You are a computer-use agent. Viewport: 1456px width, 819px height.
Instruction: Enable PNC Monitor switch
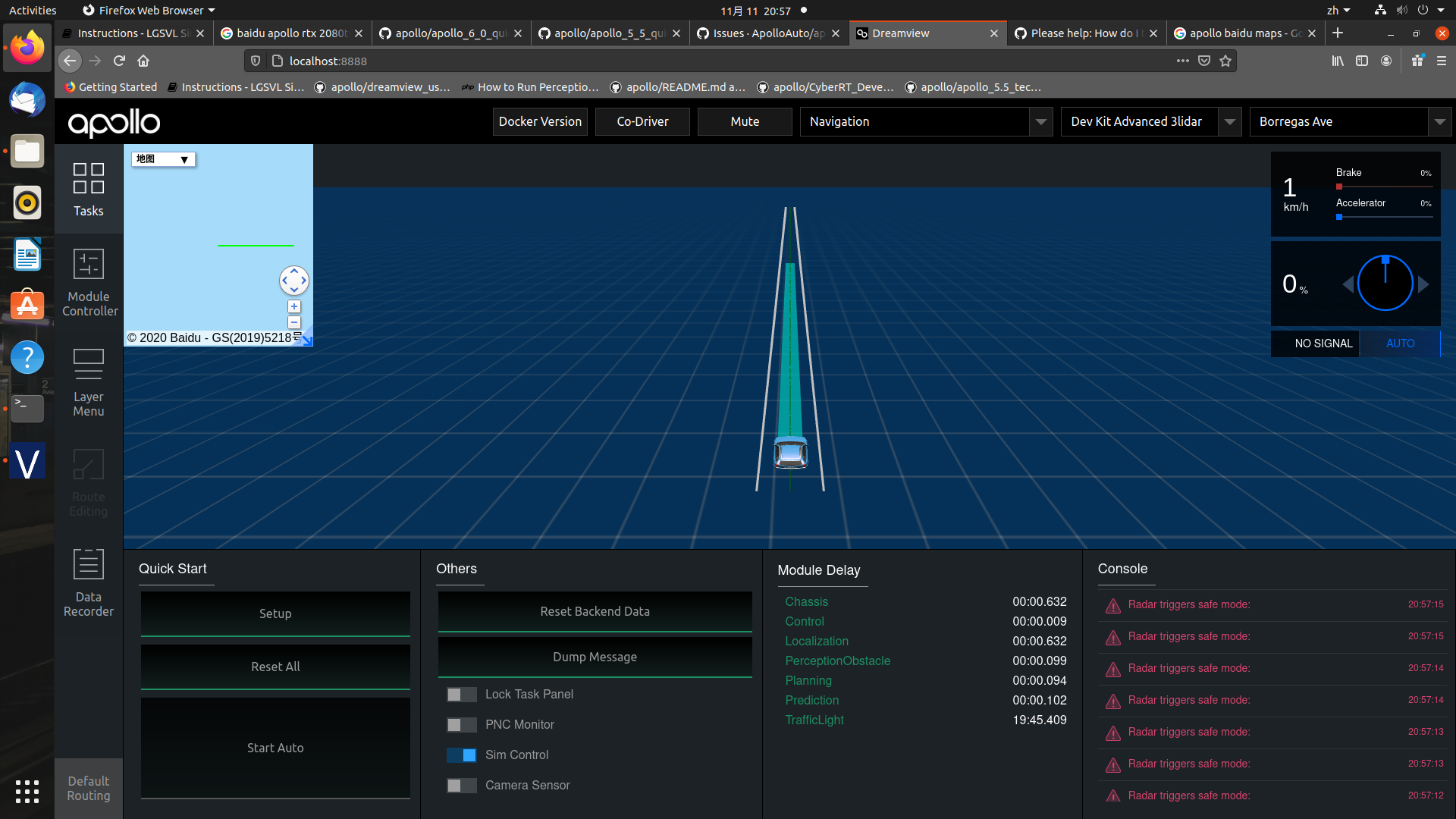pos(461,725)
